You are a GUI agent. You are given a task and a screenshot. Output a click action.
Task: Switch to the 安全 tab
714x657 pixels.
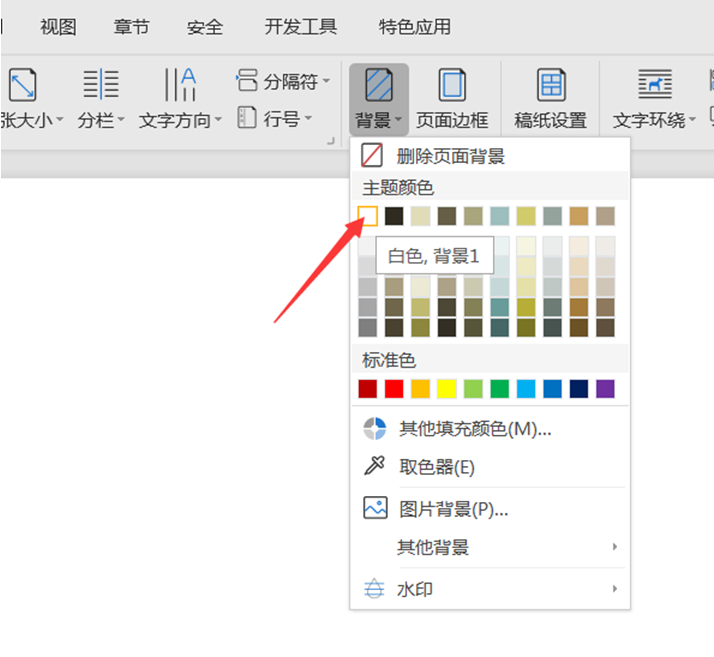(x=205, y=27)
